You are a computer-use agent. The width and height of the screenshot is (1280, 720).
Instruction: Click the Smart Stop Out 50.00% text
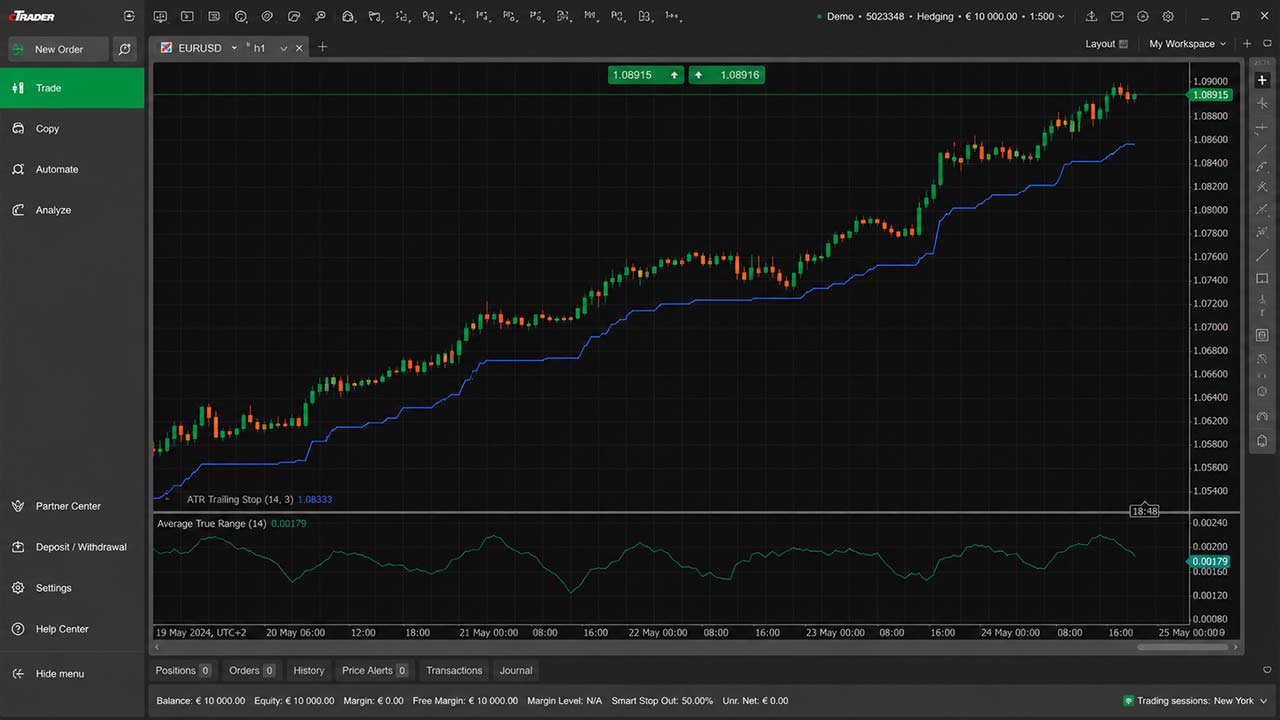coord(662,701)
